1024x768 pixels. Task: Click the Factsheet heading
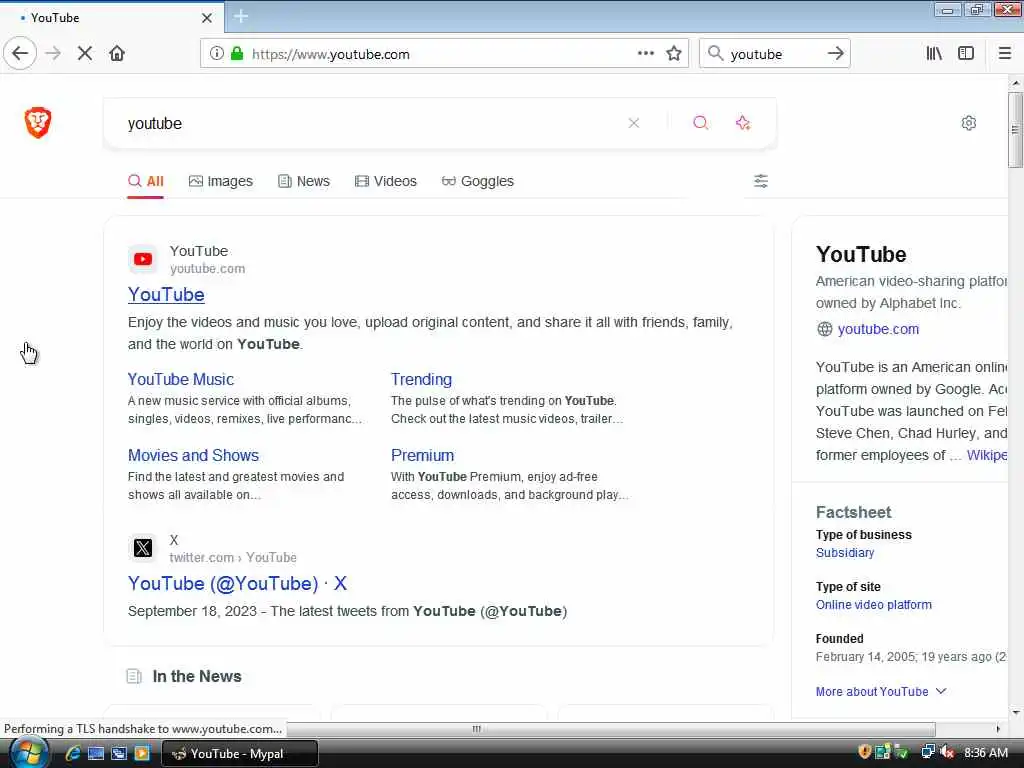point(854,513)
